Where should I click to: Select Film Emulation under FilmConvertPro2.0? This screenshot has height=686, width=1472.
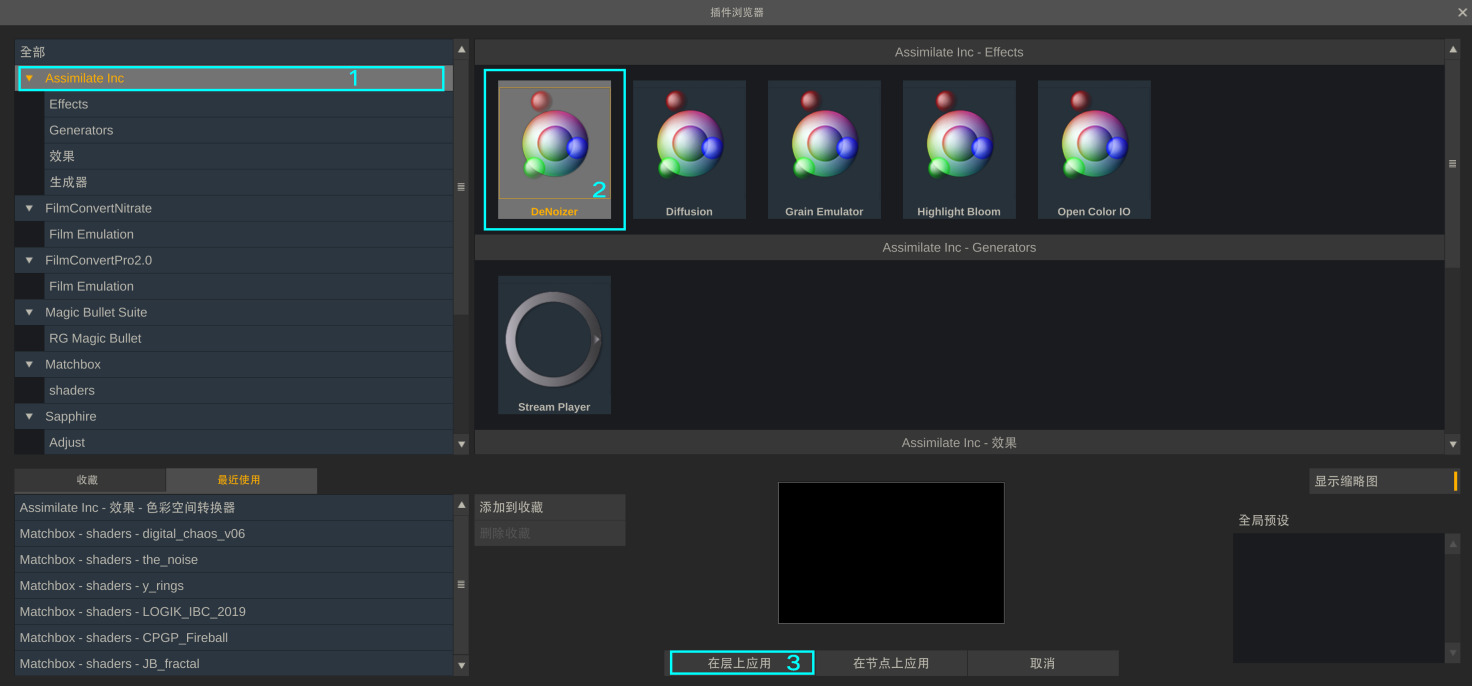click(248, 286)
